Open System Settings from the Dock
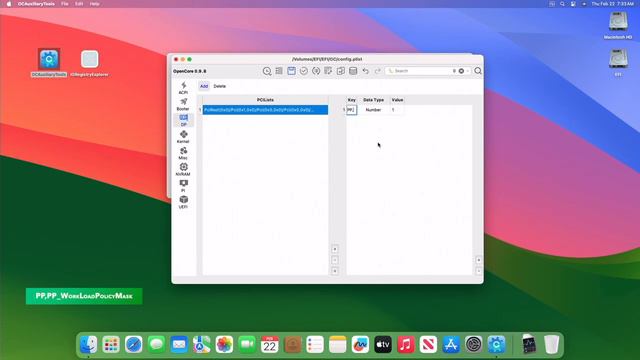Screen dimensions: 640x360 [x=473, y=345]
